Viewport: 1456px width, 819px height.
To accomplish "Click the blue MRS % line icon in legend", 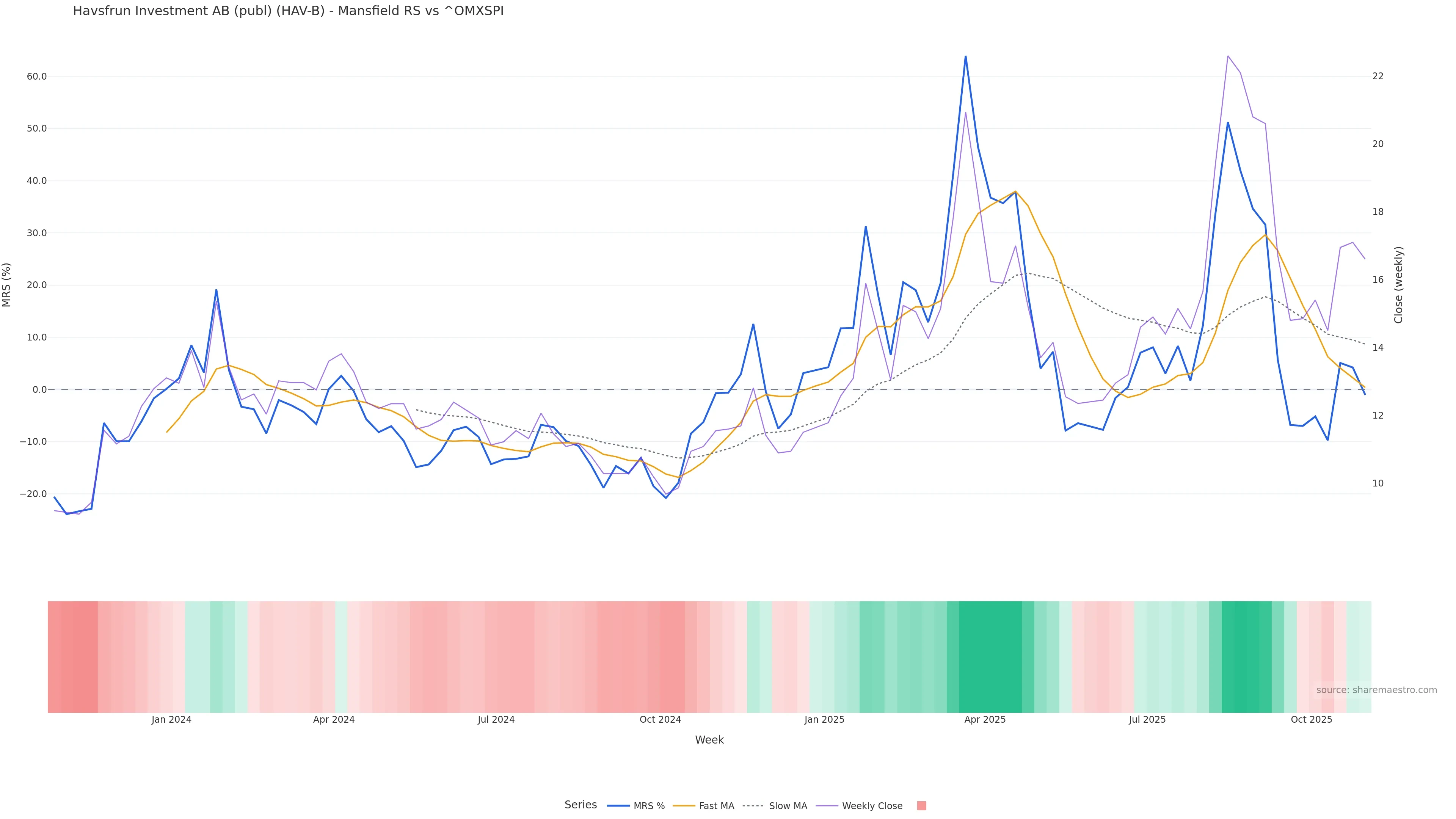I will 618,806.
